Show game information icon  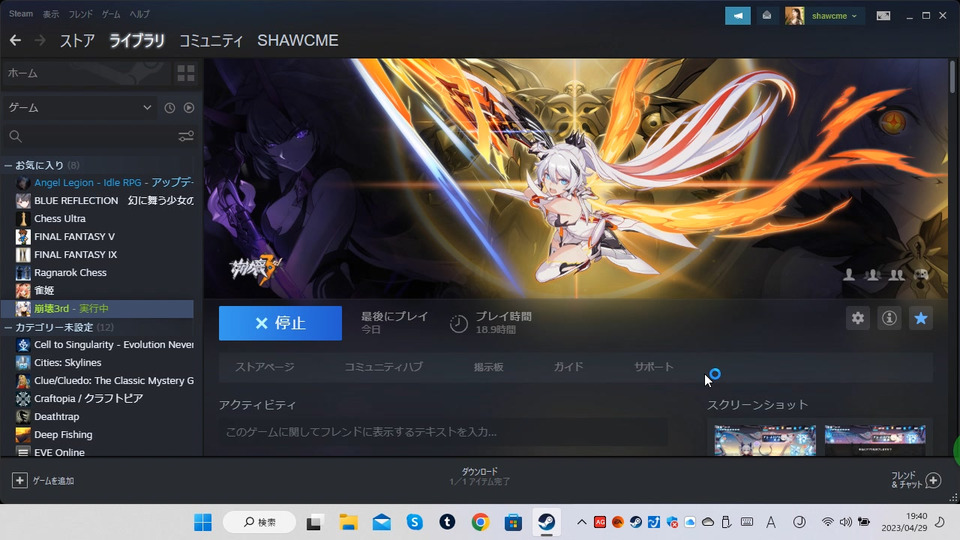[889, 318]
